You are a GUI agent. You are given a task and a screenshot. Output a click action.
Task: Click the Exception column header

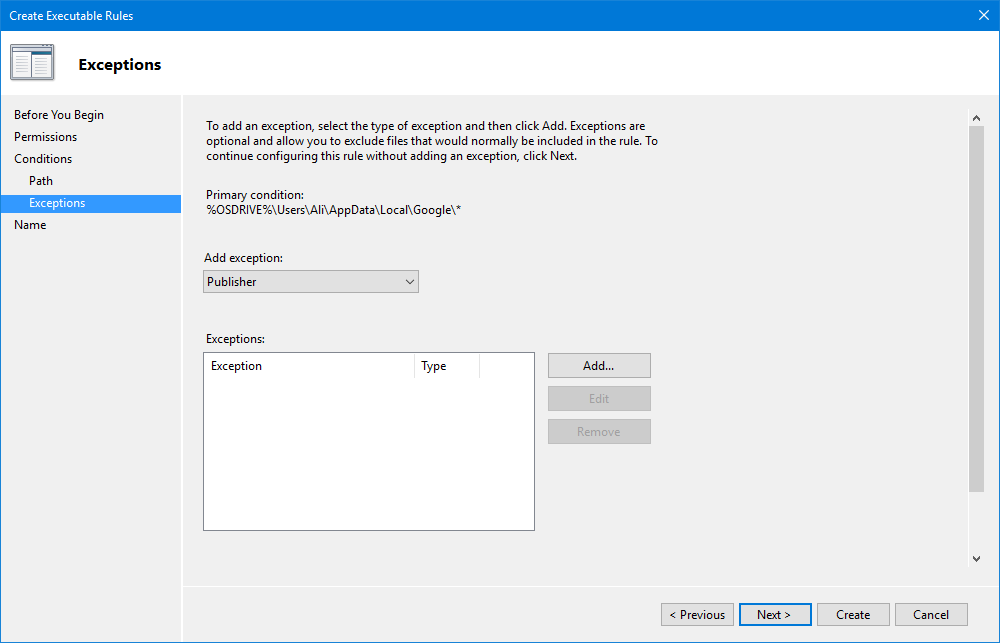tap(308, 366)
